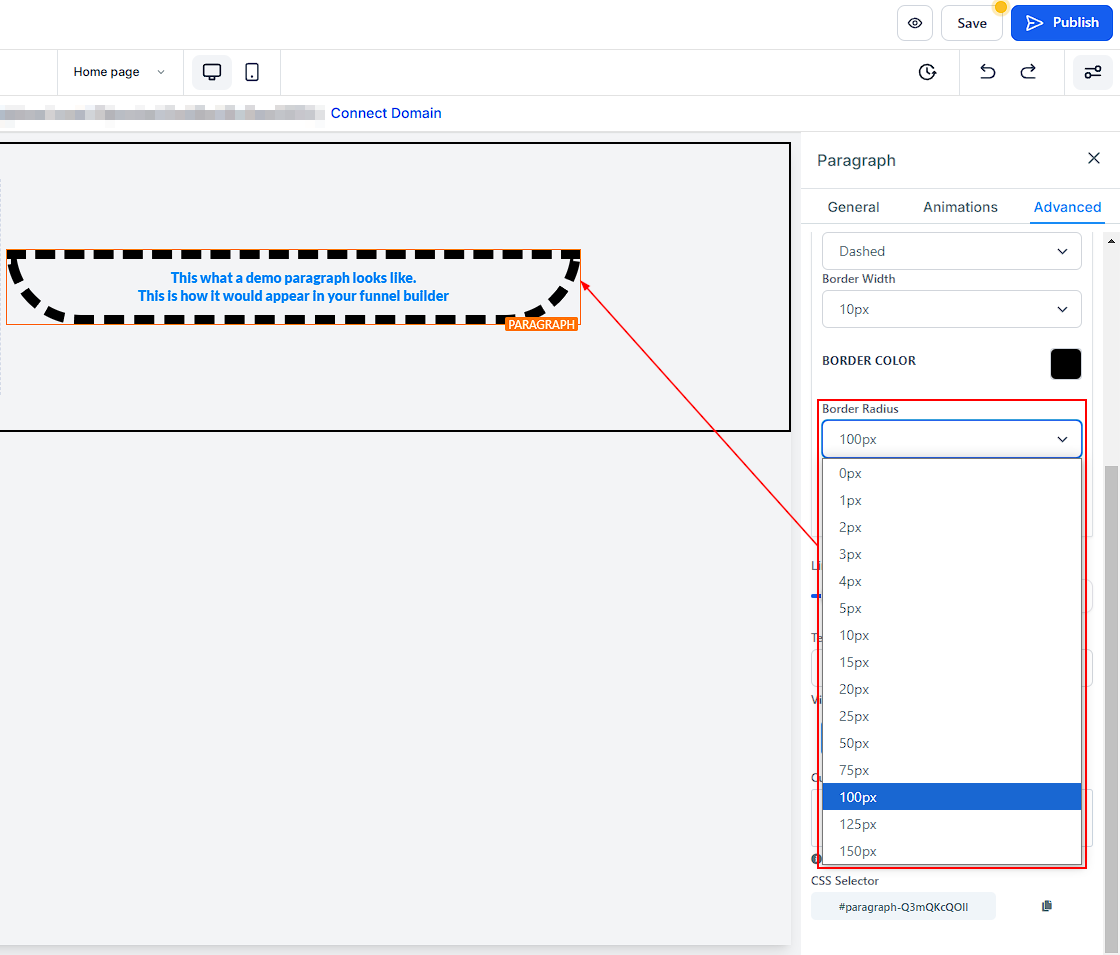Open the Home page dropdown

(x=119, y=72)
